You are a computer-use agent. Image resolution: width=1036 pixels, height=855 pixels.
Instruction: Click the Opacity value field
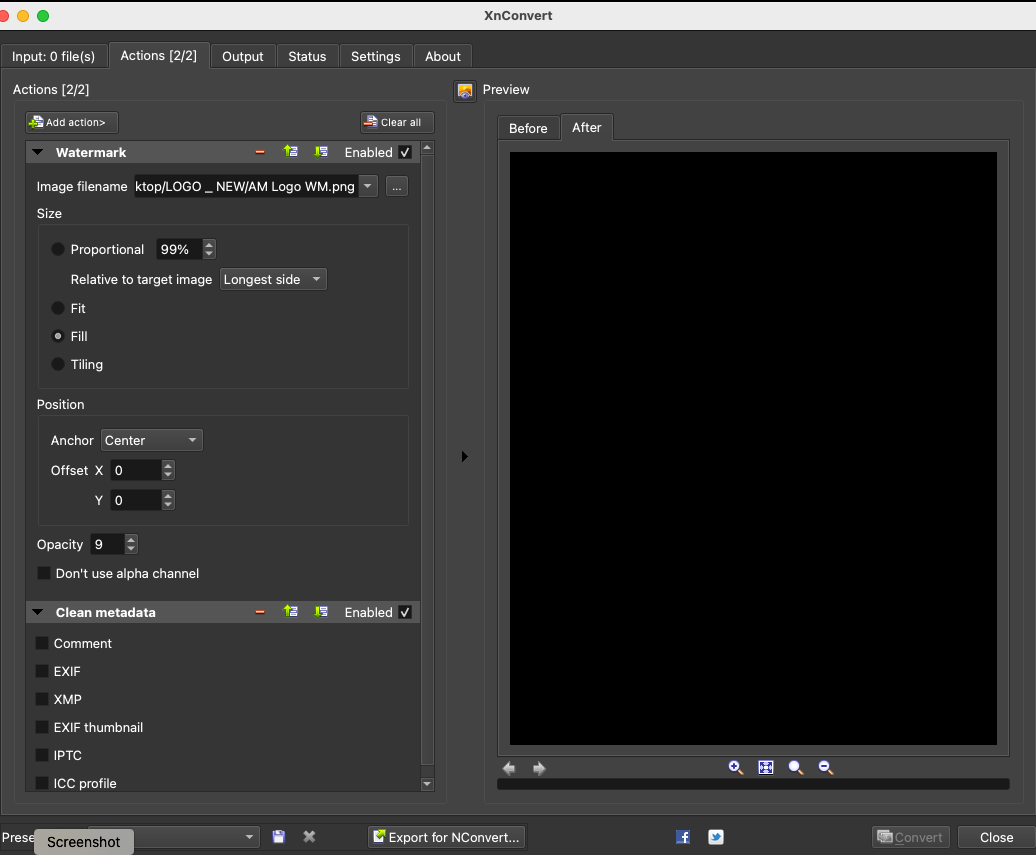pyautogui.click(x=106, y=544)
